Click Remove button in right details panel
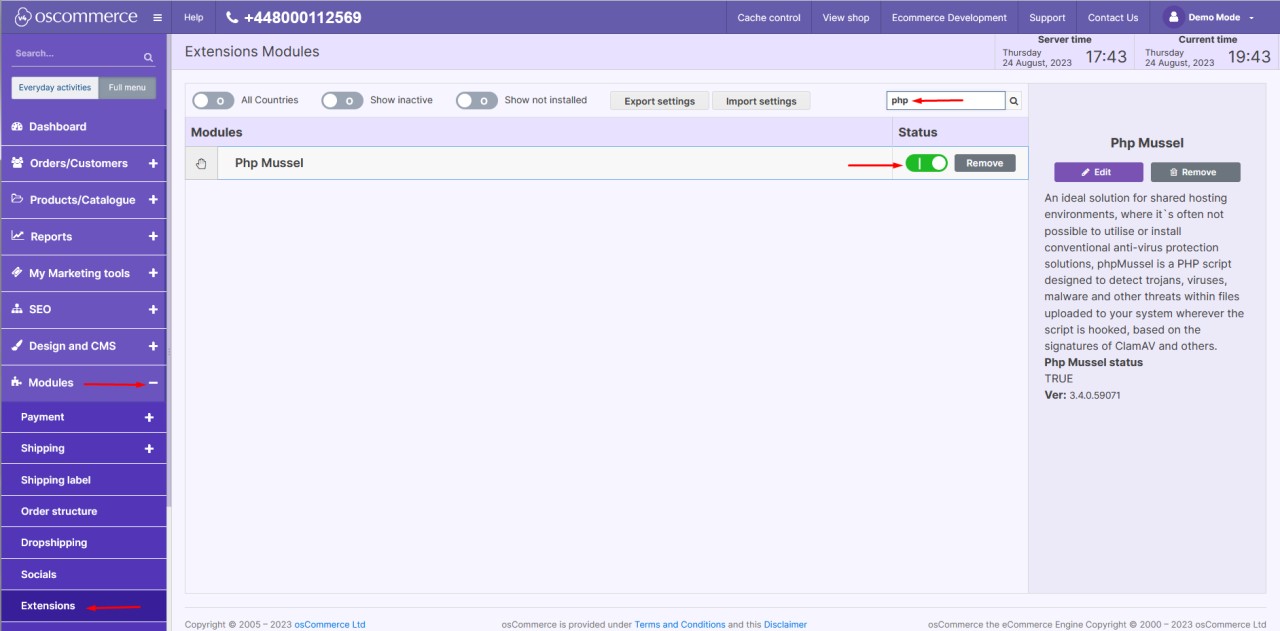Screen dimensions: 1280x631 pos(1195,172)
